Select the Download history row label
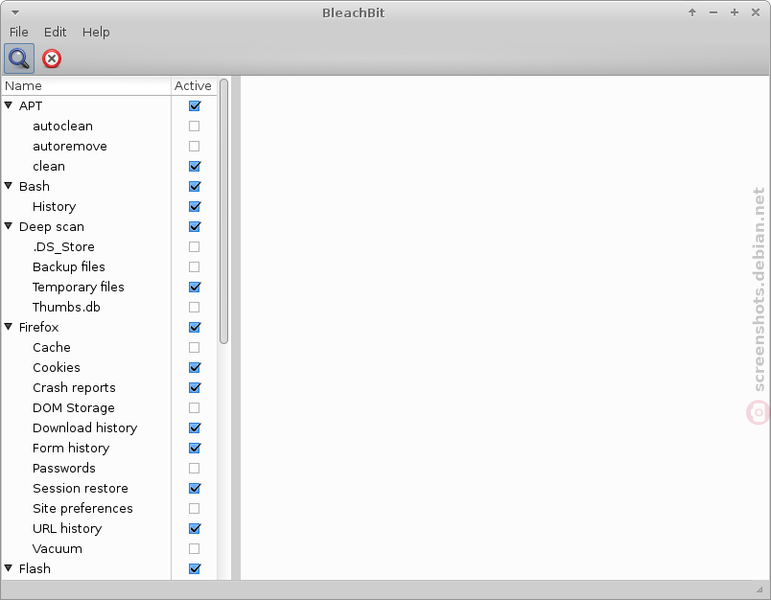 [x=85, y=428]
